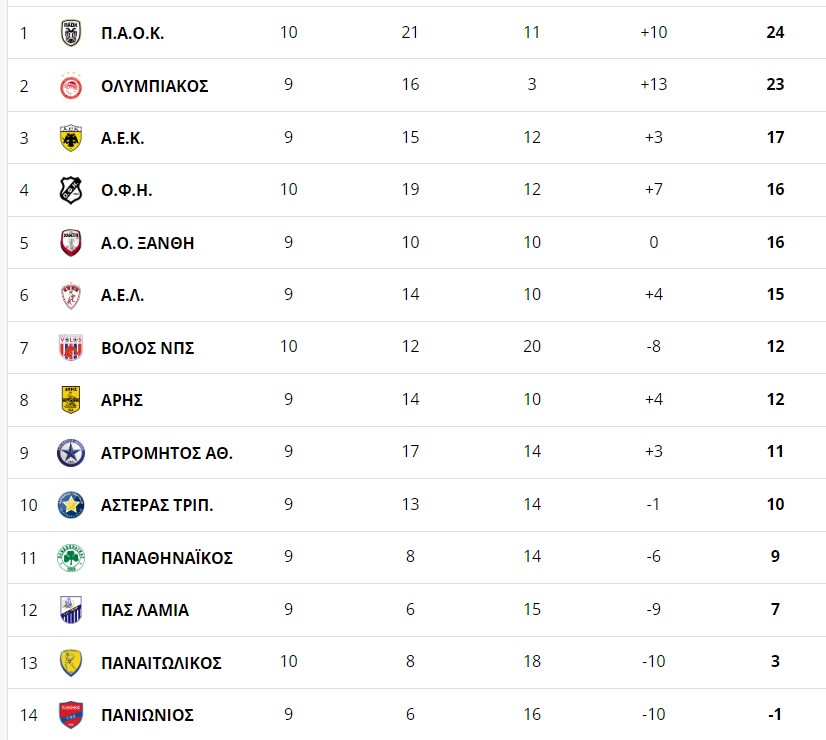Click the Α.Ε.Λ. horse crest logo
826x740 pixels.
click(x=71, y=295)
